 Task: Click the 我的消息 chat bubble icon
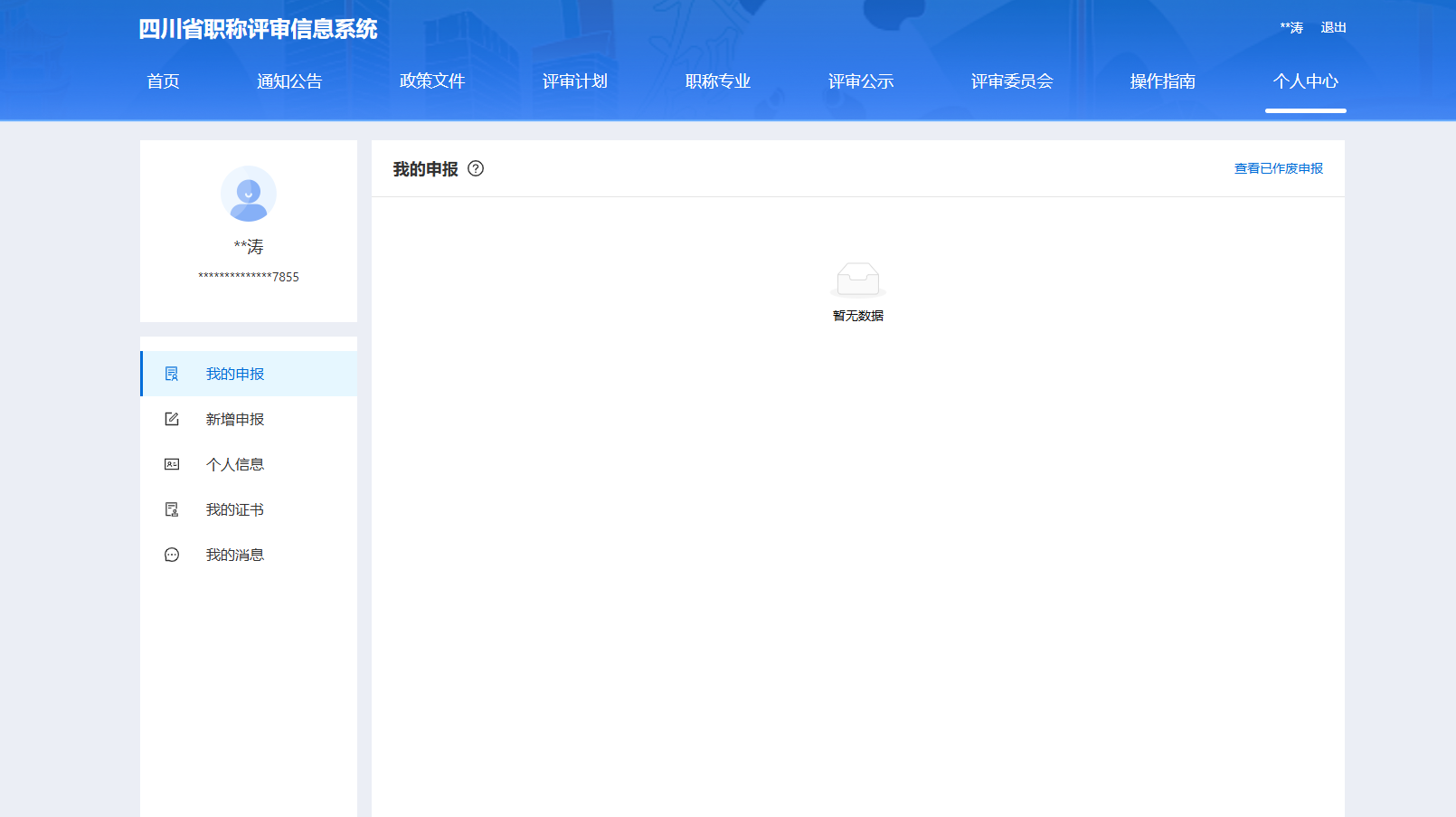[x=172, y=555]
